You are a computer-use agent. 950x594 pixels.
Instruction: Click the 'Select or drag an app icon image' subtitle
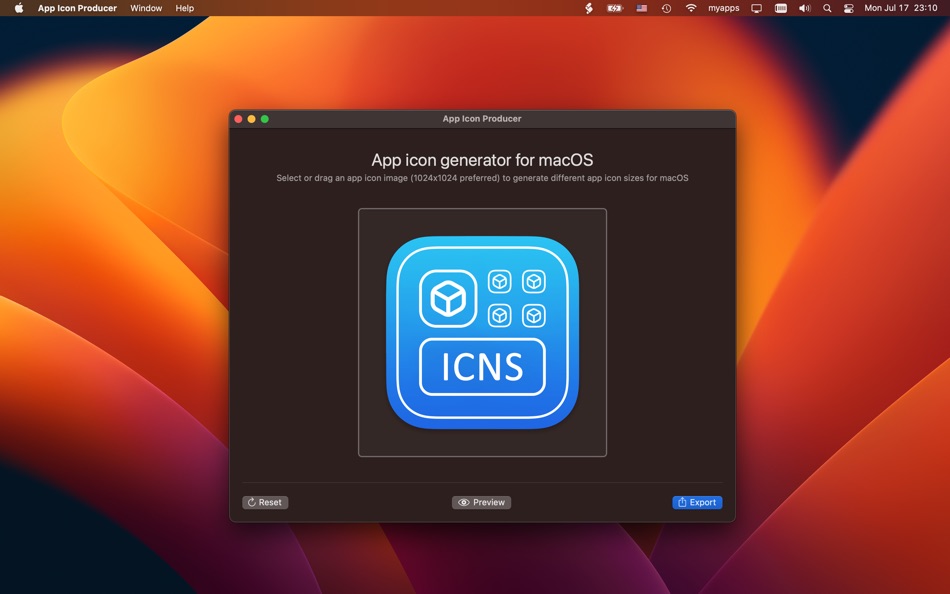click(x=482, y=178)
